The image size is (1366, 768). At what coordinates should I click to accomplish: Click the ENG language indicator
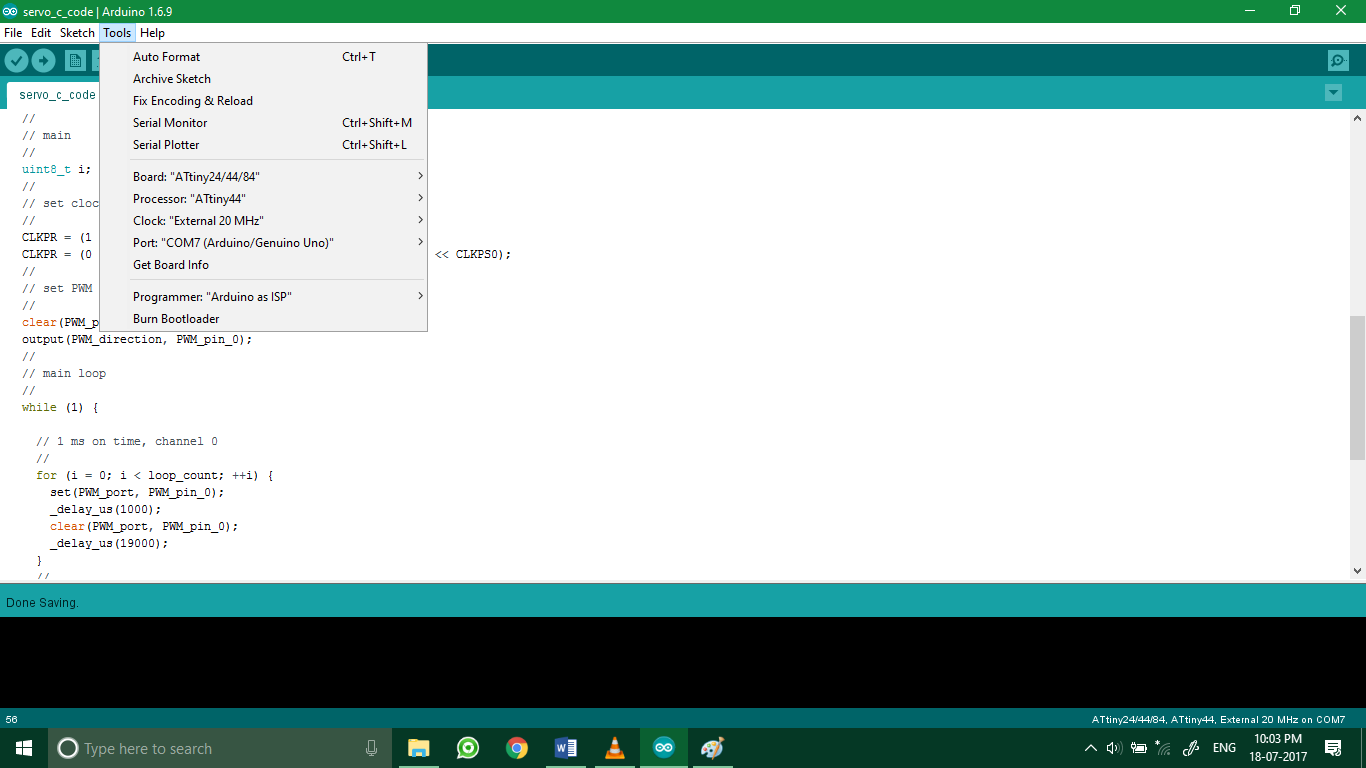coord(1224,748)
